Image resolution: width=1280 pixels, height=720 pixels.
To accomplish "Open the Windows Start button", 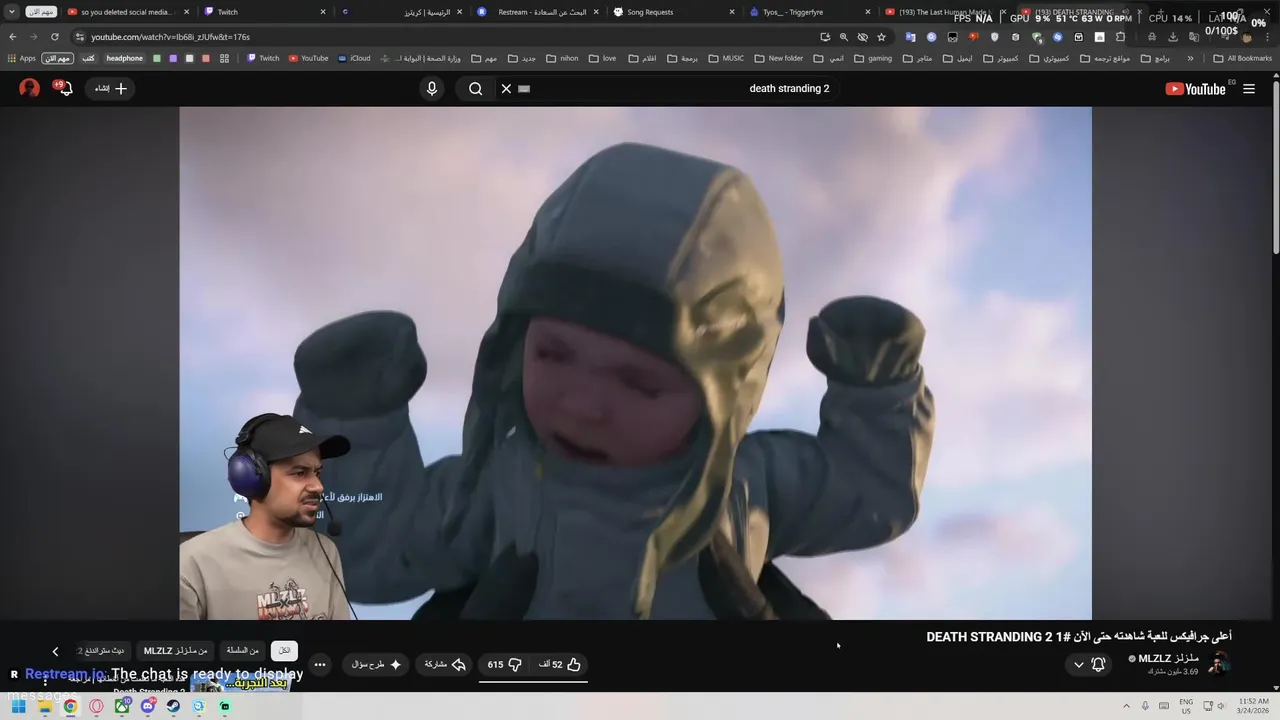I will (x=18, y=707).
